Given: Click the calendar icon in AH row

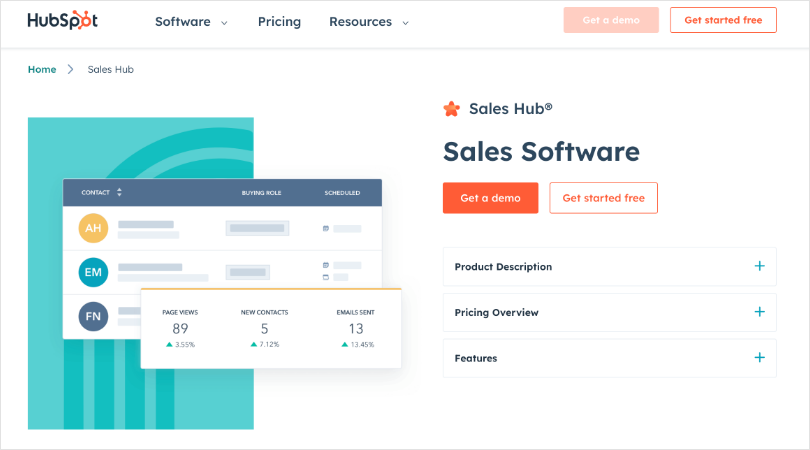Looking at the screenshot, I should pos(326,228).
